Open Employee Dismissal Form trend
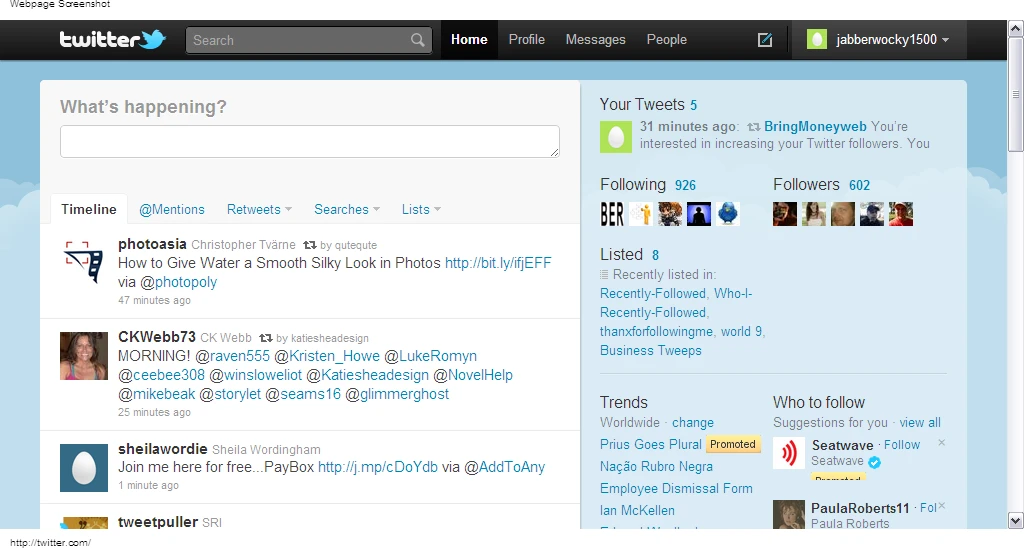1024x549 pixels. [x=676, y=488]
